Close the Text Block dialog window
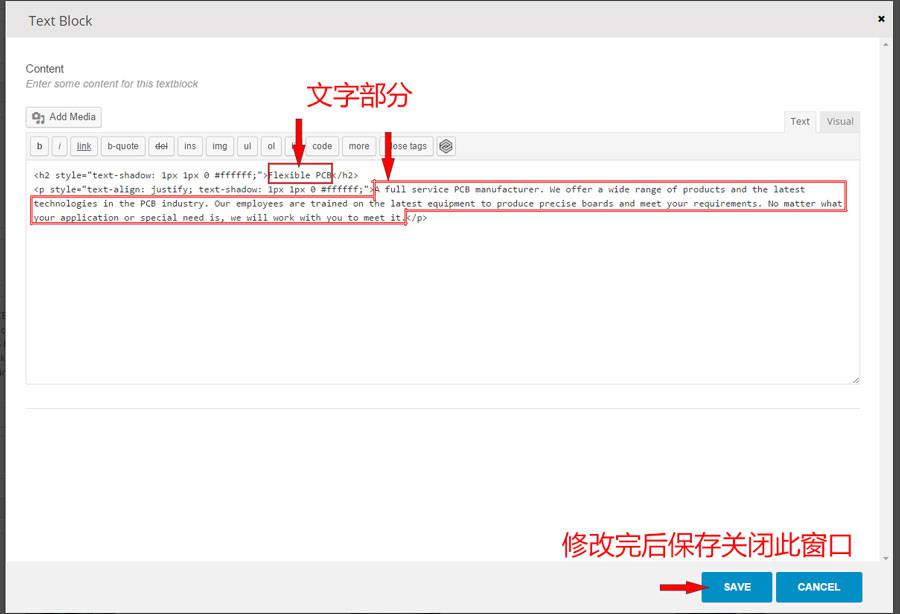900x614 pixels. (x=881, y=18)
